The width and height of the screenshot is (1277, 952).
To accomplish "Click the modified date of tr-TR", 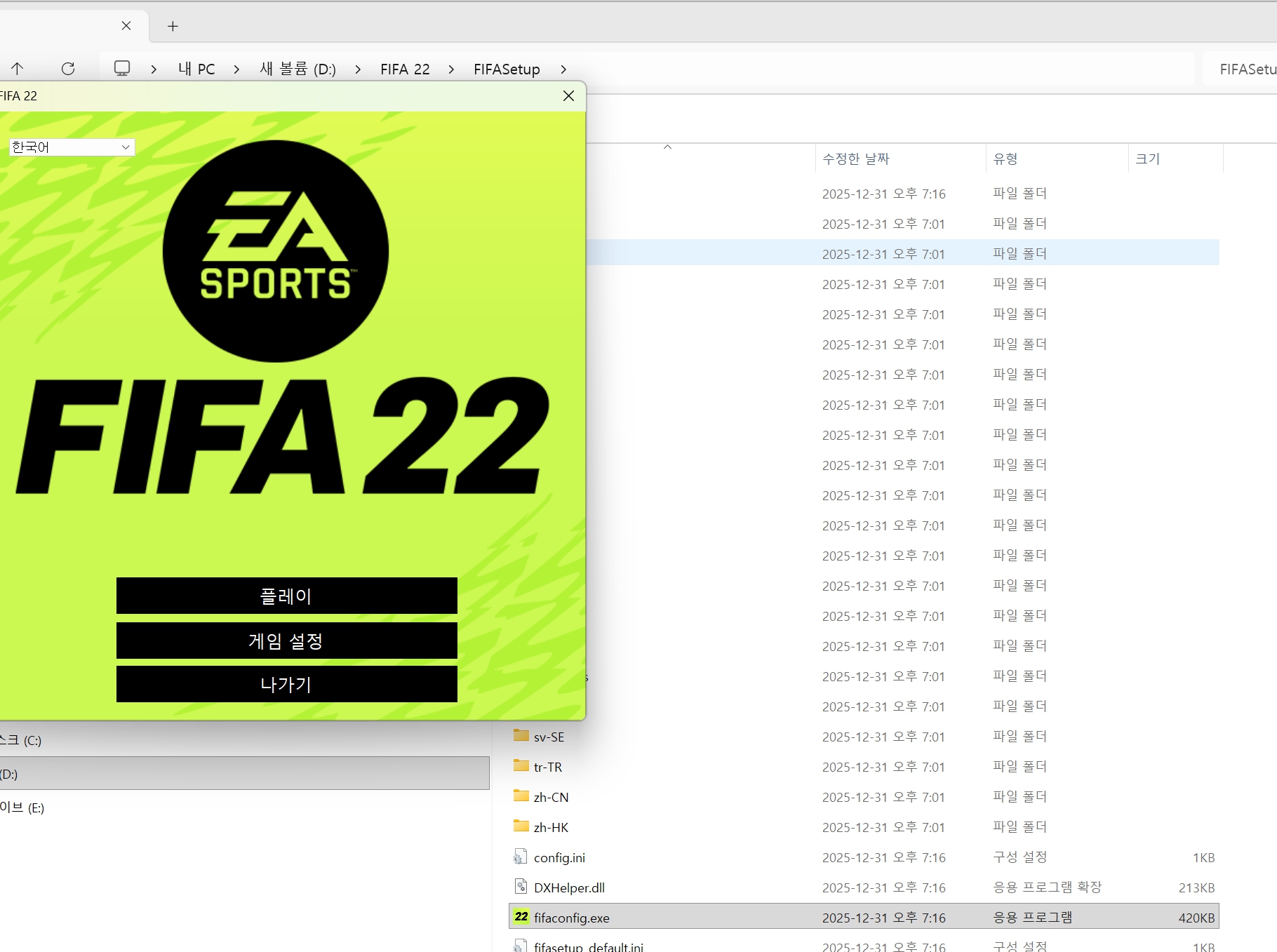I will [x=883, y=767].
